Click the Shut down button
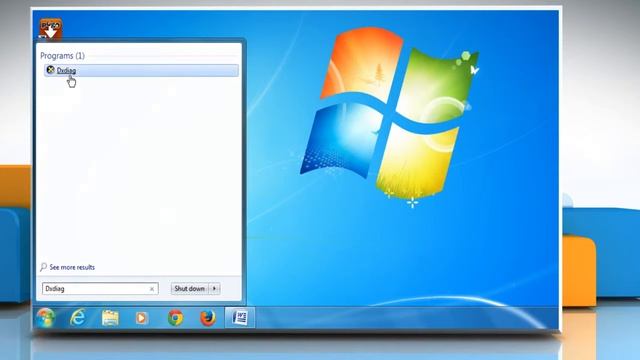The image size is (640, 360). click(x=189, y=289)
